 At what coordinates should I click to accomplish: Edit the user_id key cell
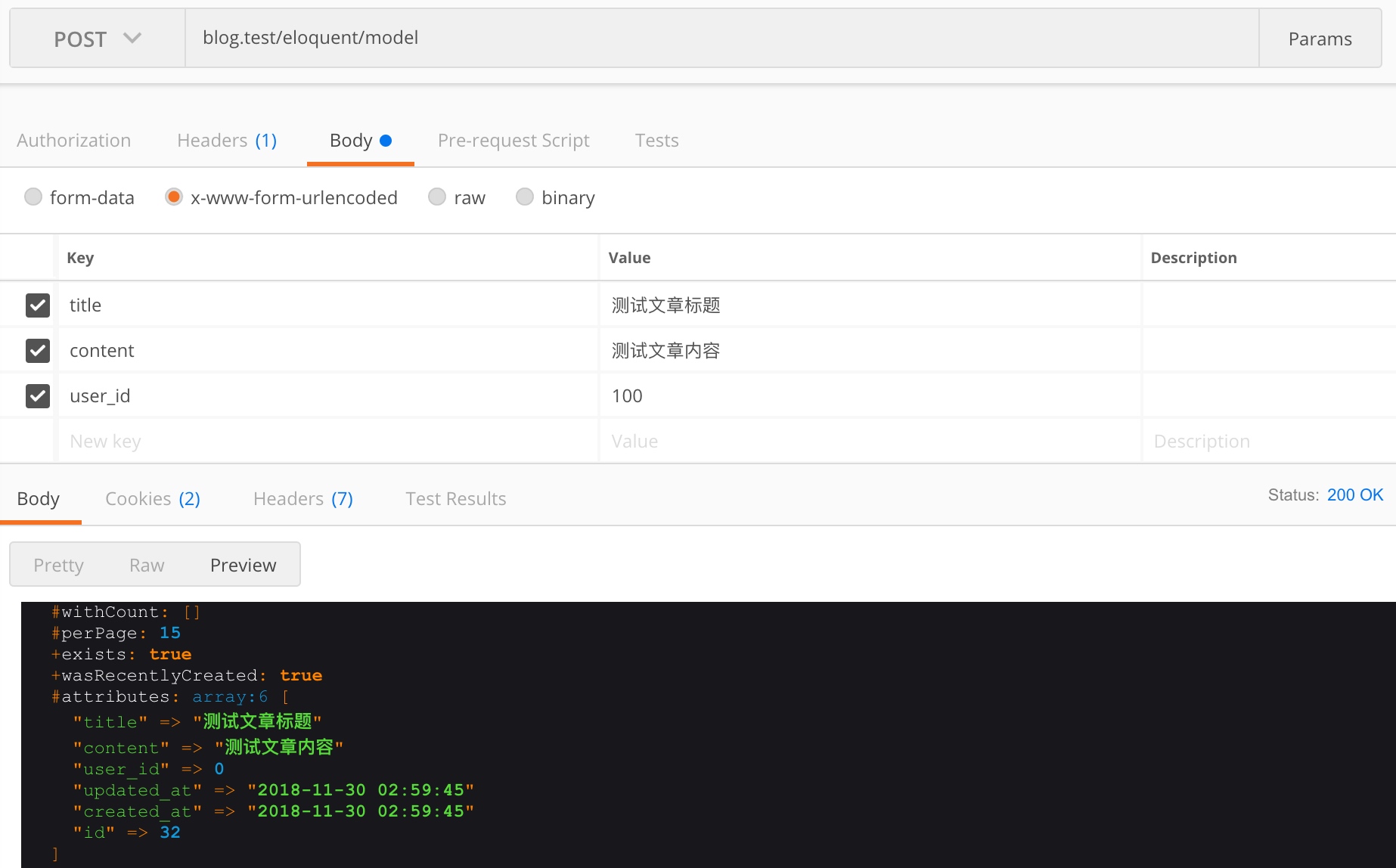coord(328,396)
